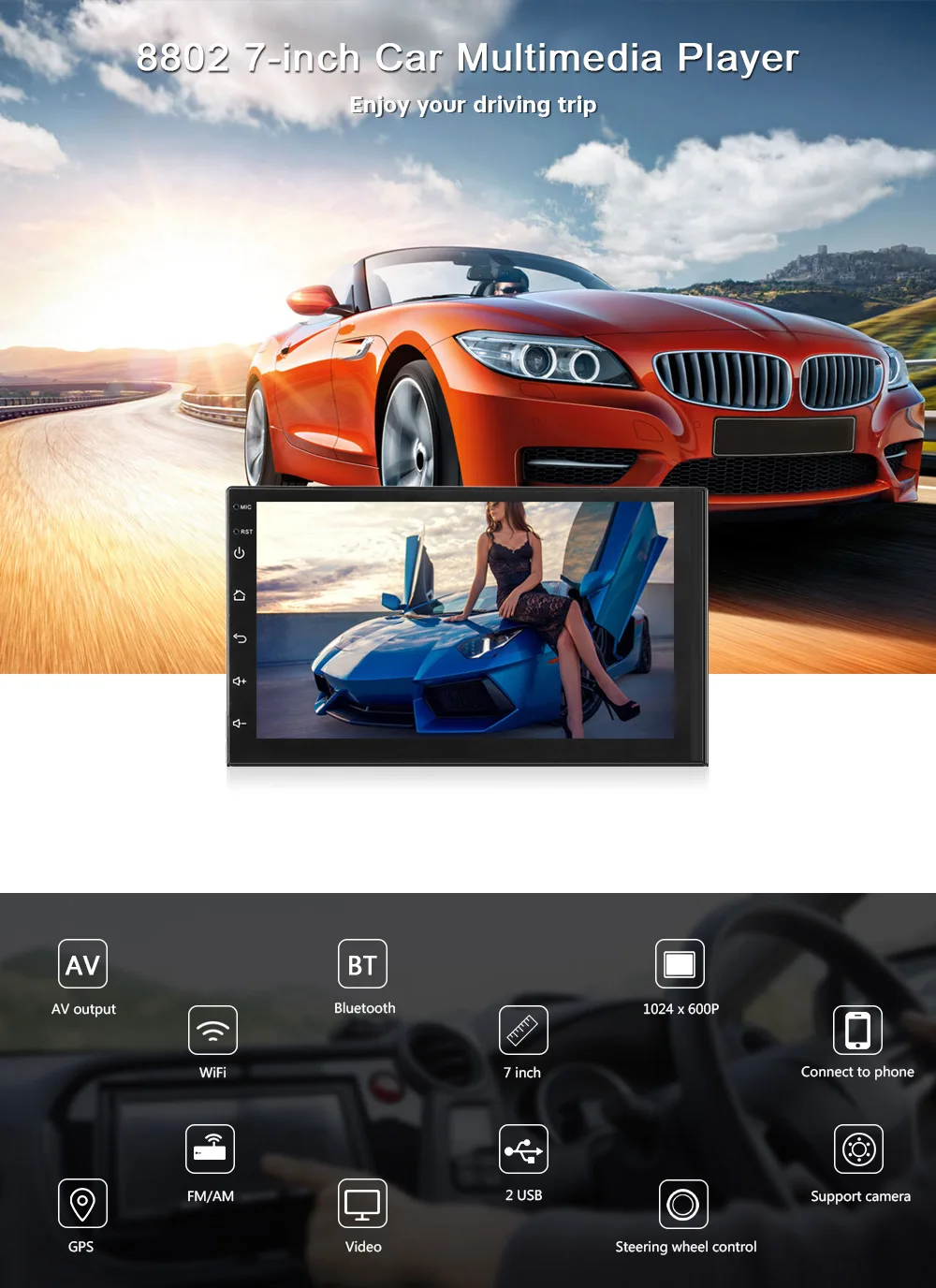Increase volume with the volume-up control

point(240,681)
